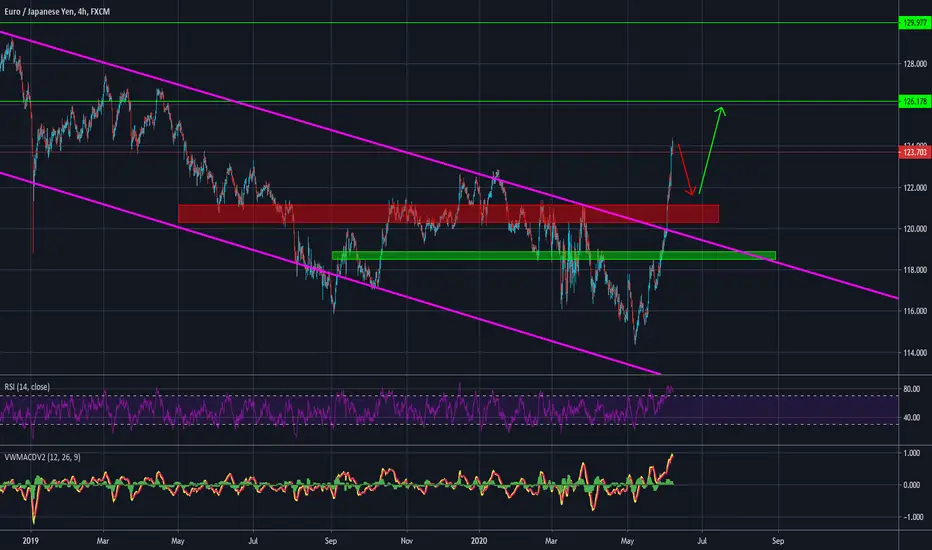Click the 114.000 price axis label
The image size is (932, 550).
[915, 353]
